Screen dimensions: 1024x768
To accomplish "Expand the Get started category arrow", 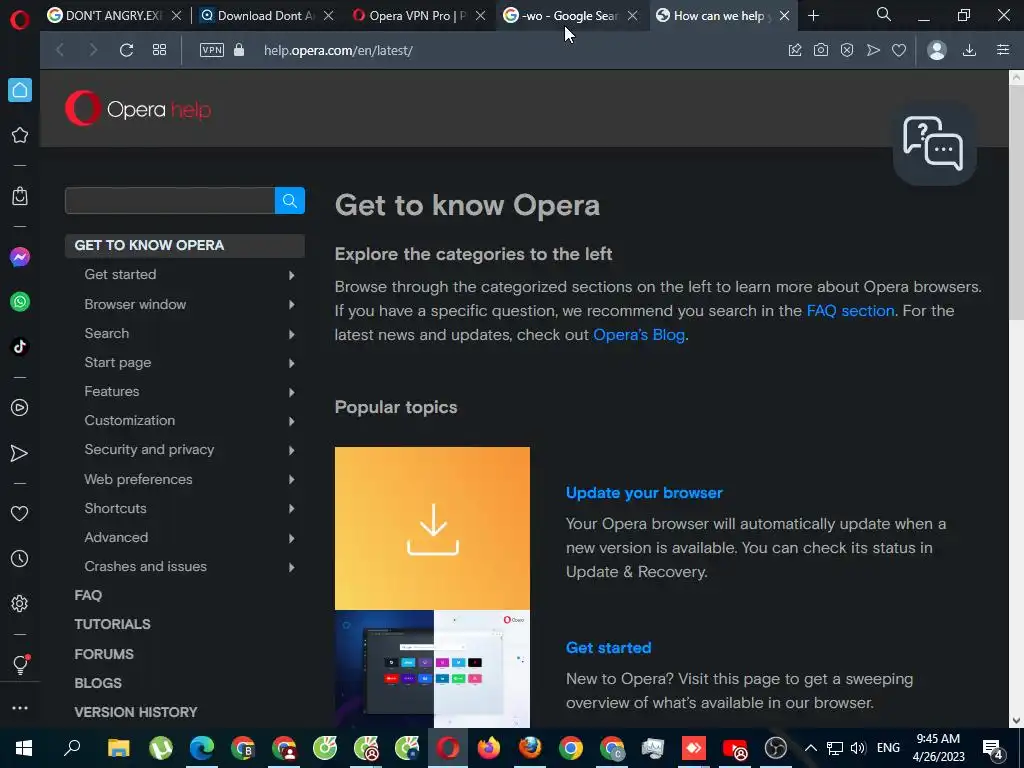I will 291,276.
